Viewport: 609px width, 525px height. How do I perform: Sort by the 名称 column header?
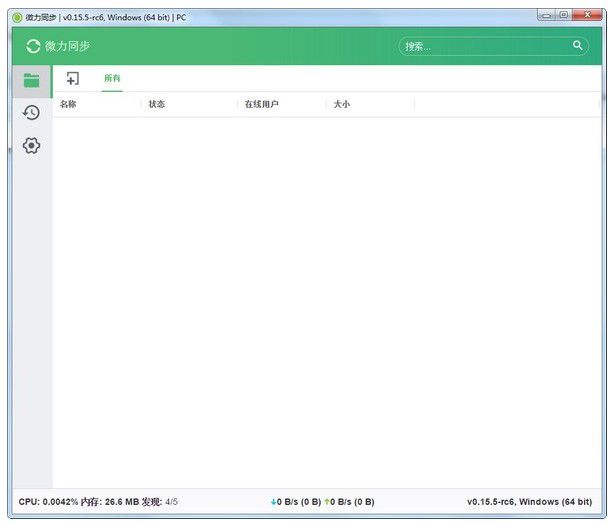pos(68,104)
